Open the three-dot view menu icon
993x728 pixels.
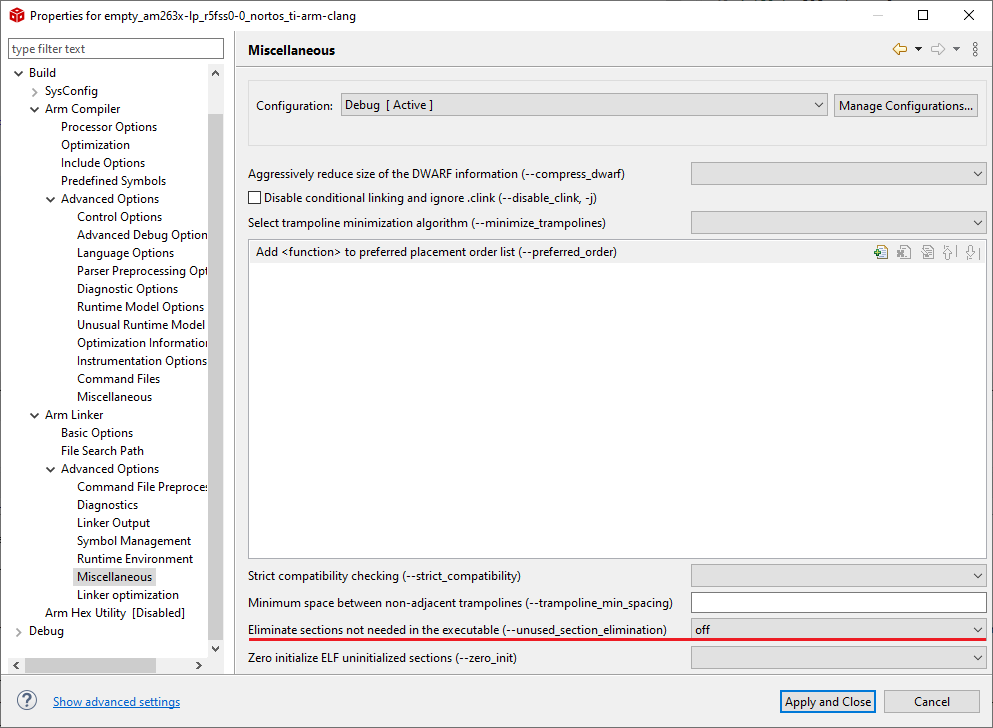coord(975,50)
